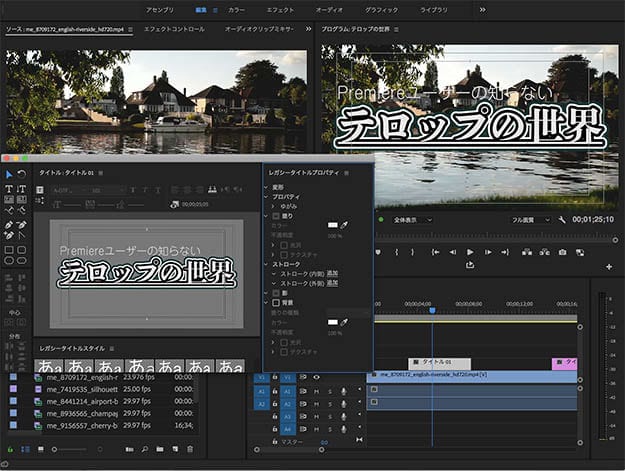This screenshot has width=625, height=471.
Task: Select the Rectangle shape tool
Action: 9,250
